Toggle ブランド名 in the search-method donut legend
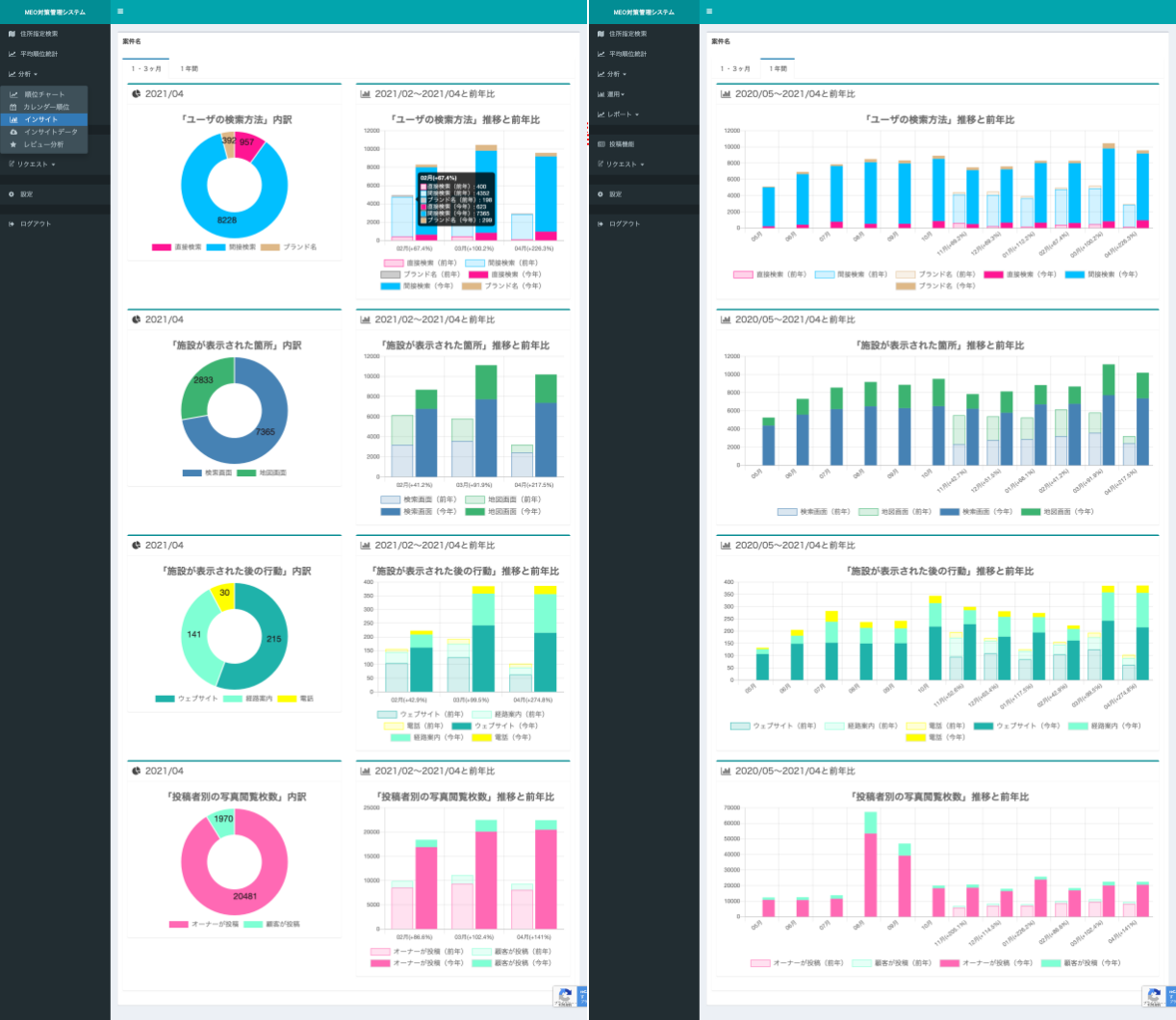The width and height of the screenshot is (1176, 1020). coord(288,247)
